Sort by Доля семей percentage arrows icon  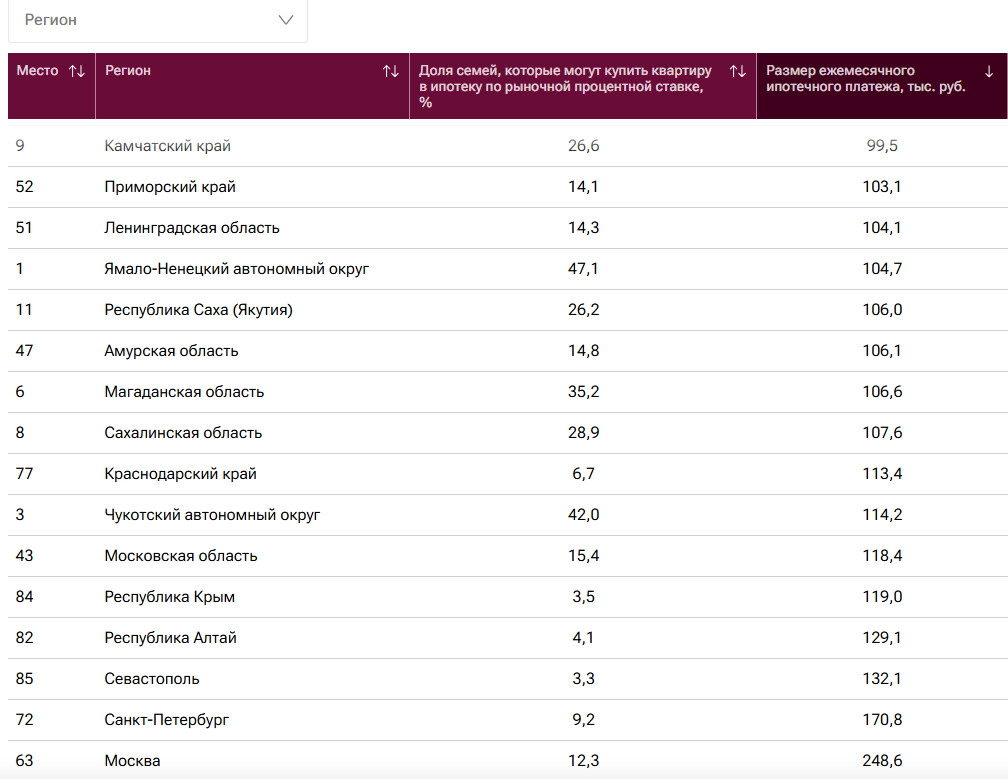(738, 71)
